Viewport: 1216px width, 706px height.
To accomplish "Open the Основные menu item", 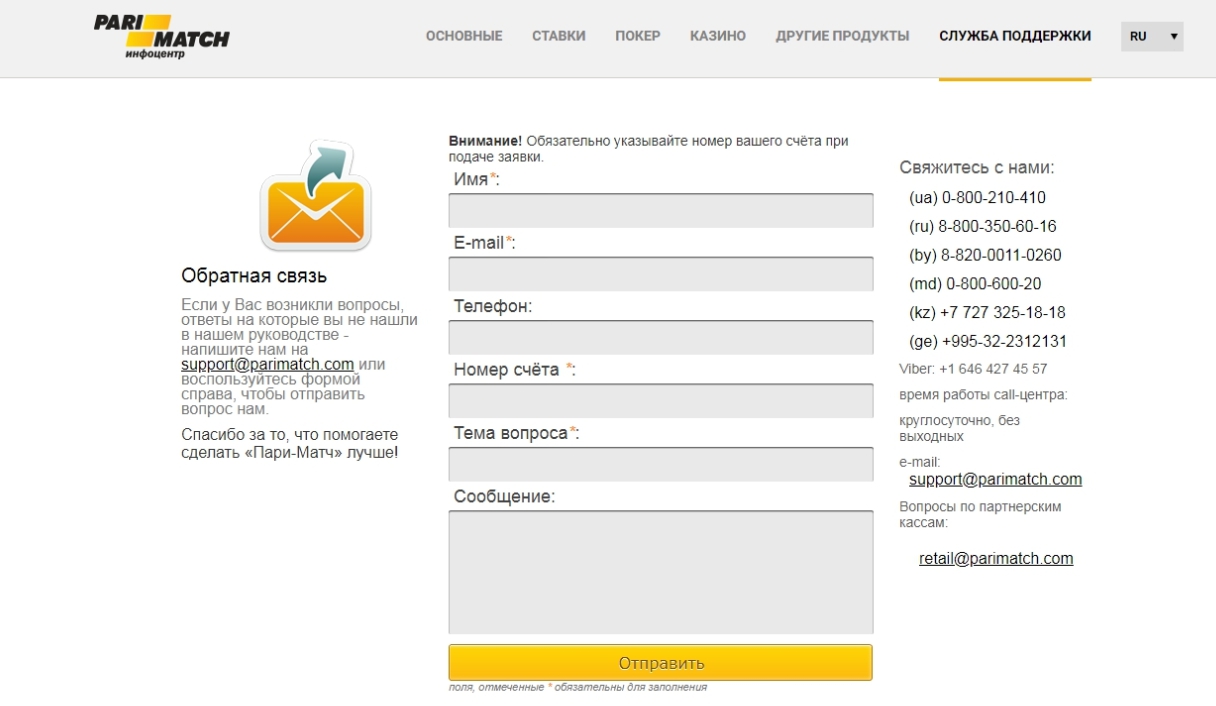I will tap(464, 36).
